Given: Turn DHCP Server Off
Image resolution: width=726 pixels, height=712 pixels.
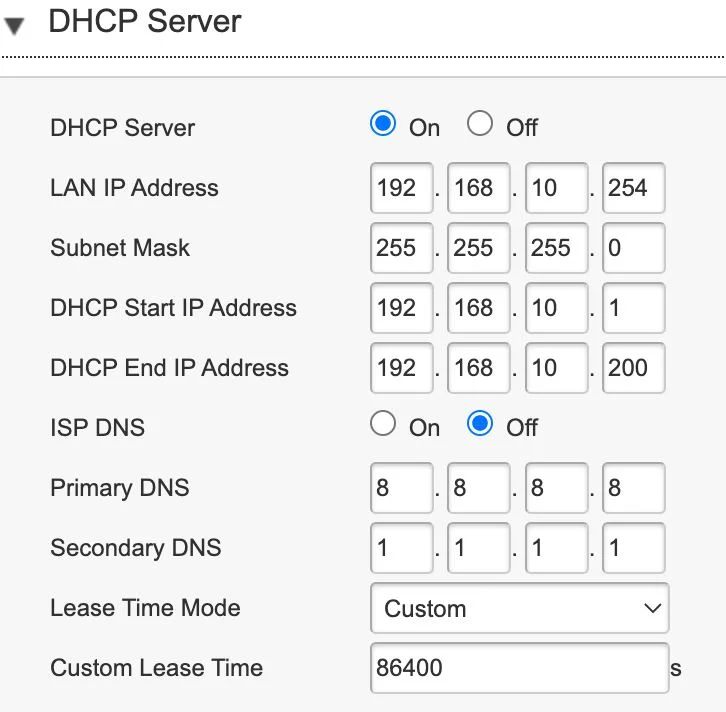Looking at the screenshot, I should [480, 125].
